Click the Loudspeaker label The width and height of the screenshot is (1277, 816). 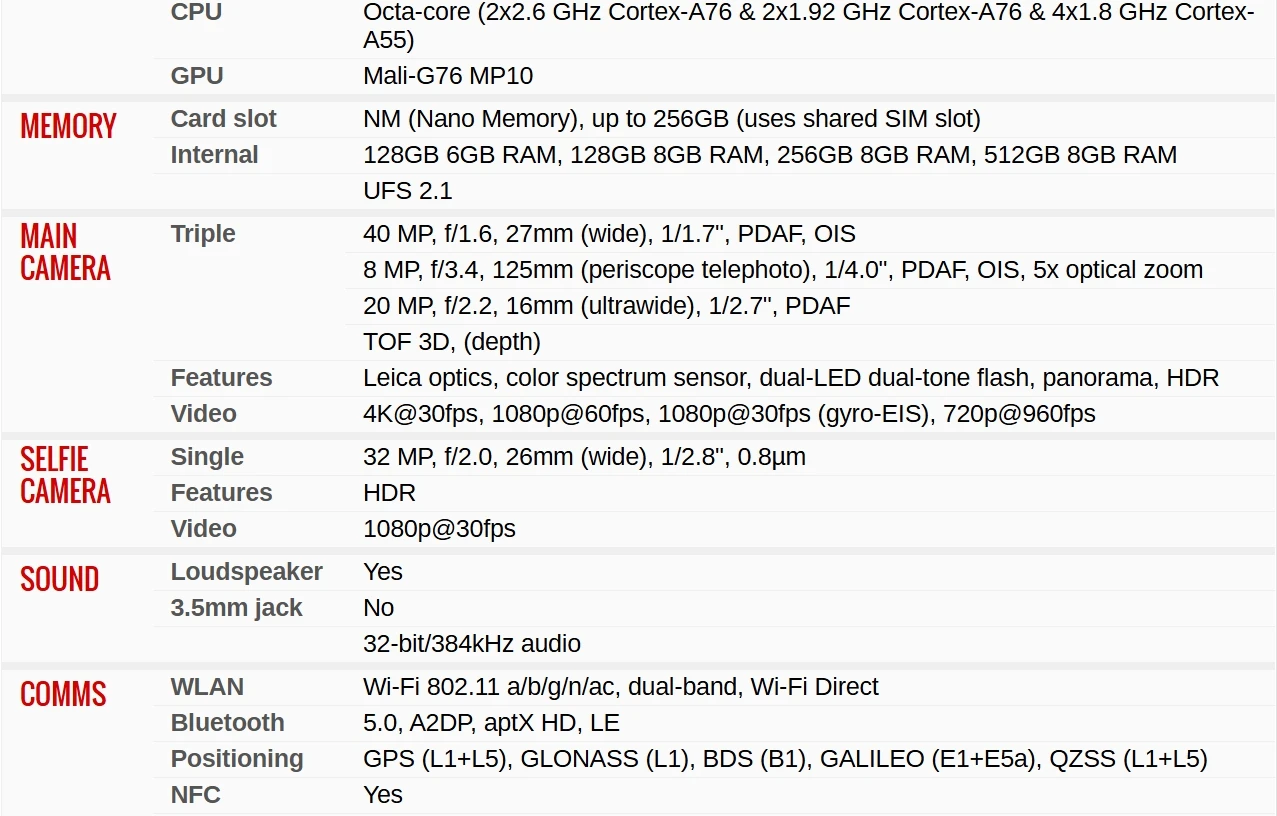[246, 572]
